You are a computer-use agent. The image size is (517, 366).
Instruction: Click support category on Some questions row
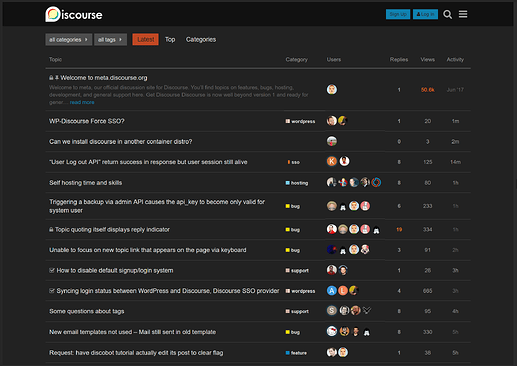tap(297, 312)
